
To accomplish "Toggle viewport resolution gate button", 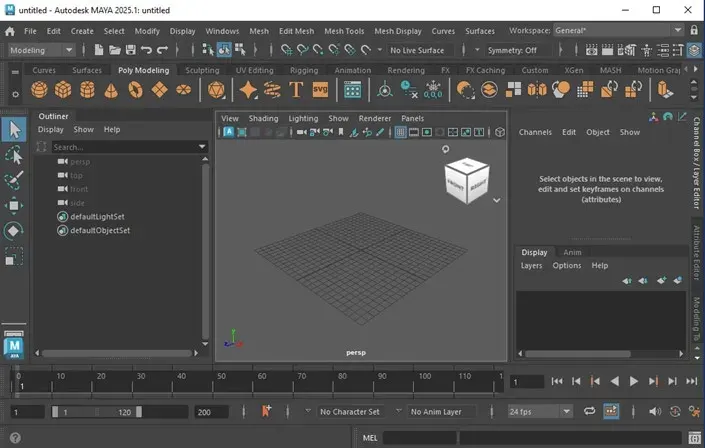I will 427,132.
